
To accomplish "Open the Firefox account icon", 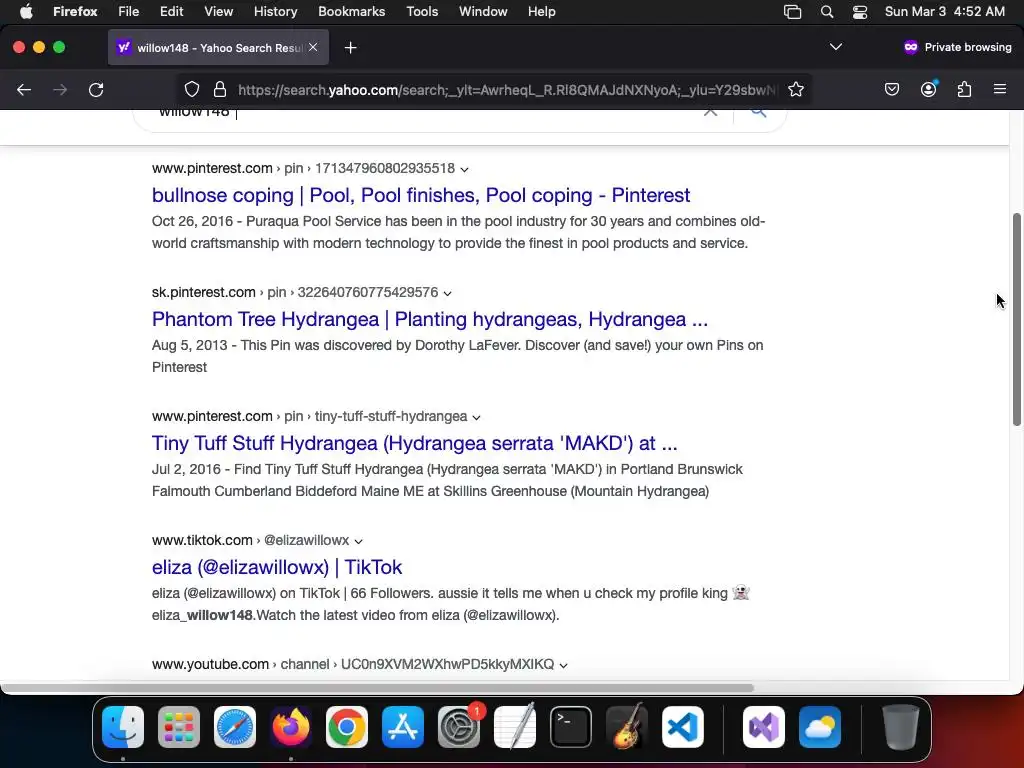I will 928,89.
